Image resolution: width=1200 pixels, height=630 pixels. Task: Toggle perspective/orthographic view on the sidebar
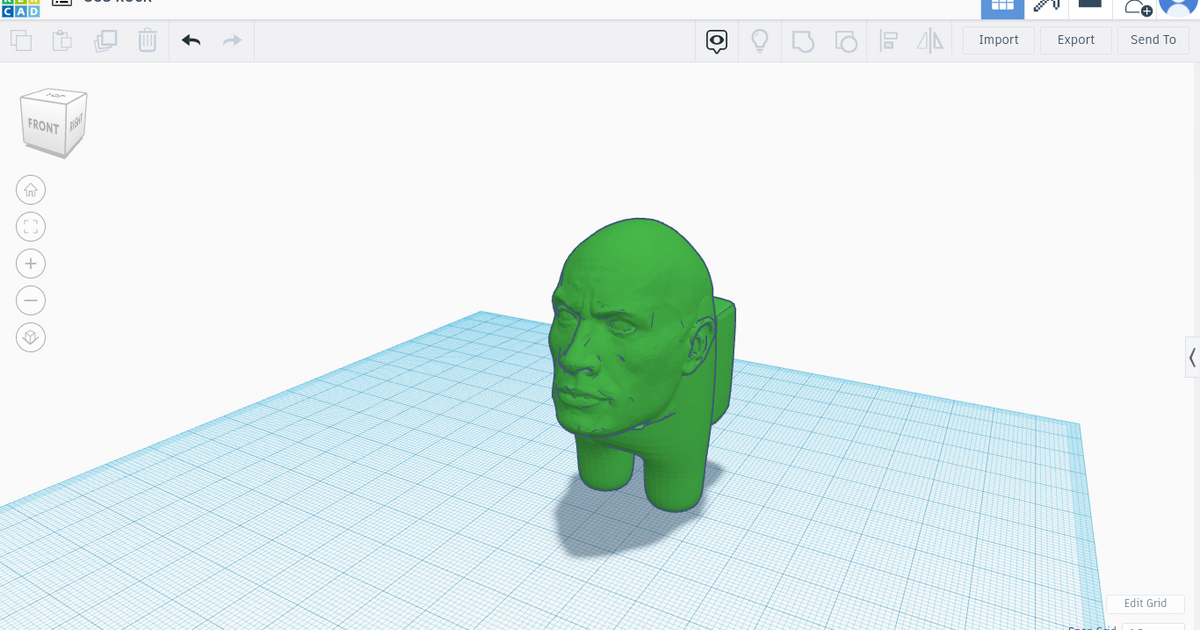pyautogui.click(x=30, y=337)
